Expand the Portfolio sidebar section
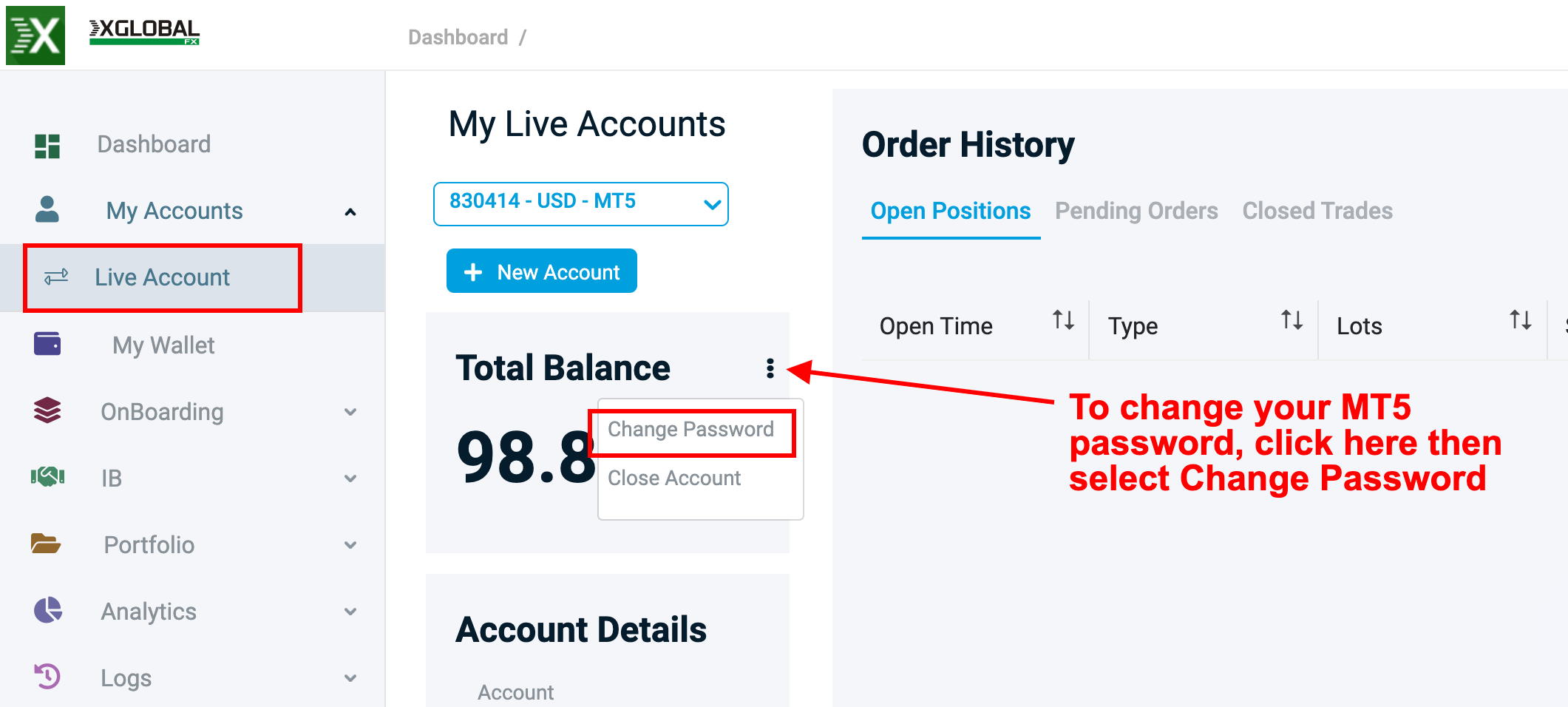 350,545
